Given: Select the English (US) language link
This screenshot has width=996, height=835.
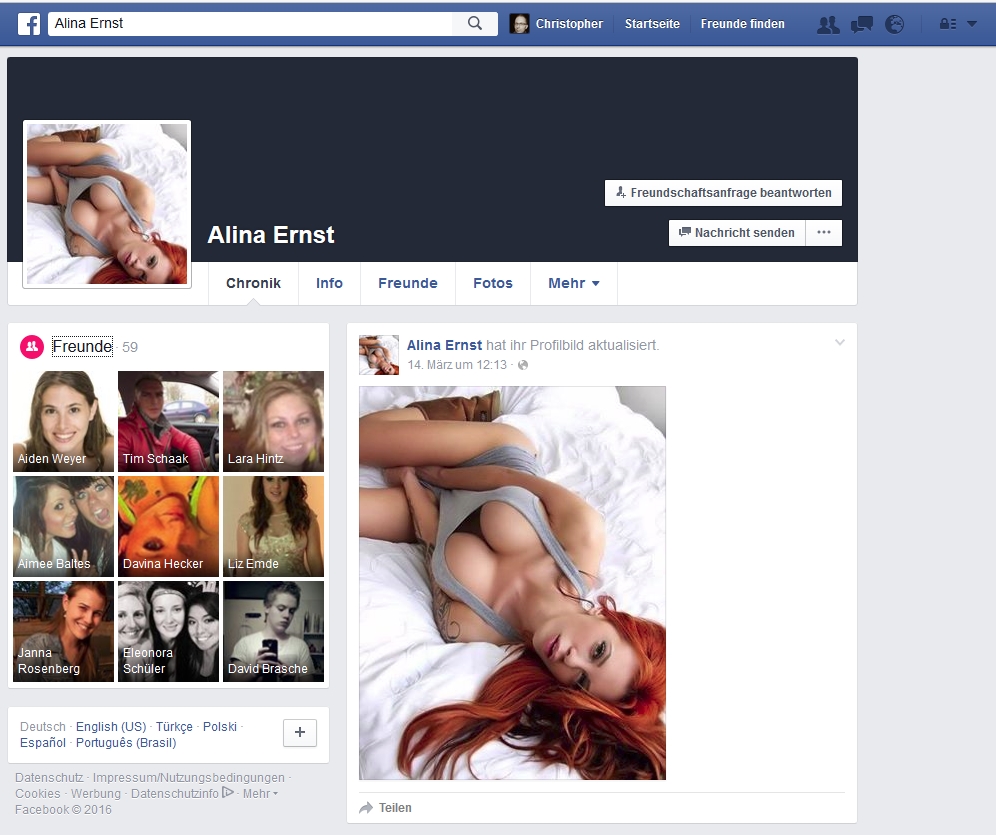Looking at the screenshot, I should tap(111, 727).
